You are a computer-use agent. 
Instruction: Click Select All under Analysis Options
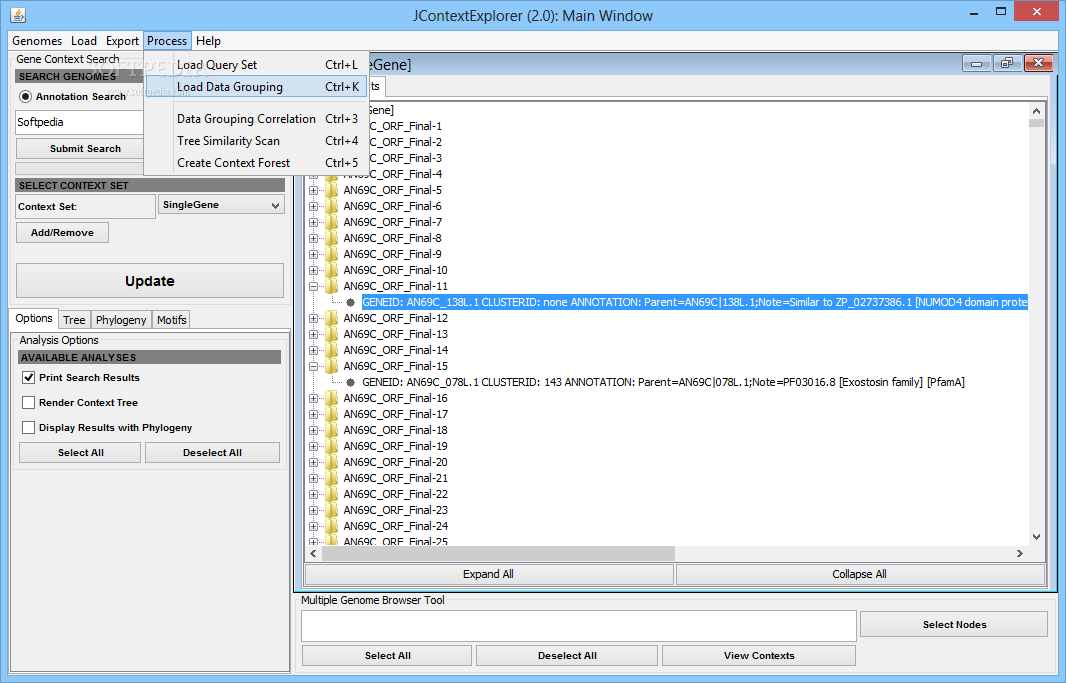[80, 453]
